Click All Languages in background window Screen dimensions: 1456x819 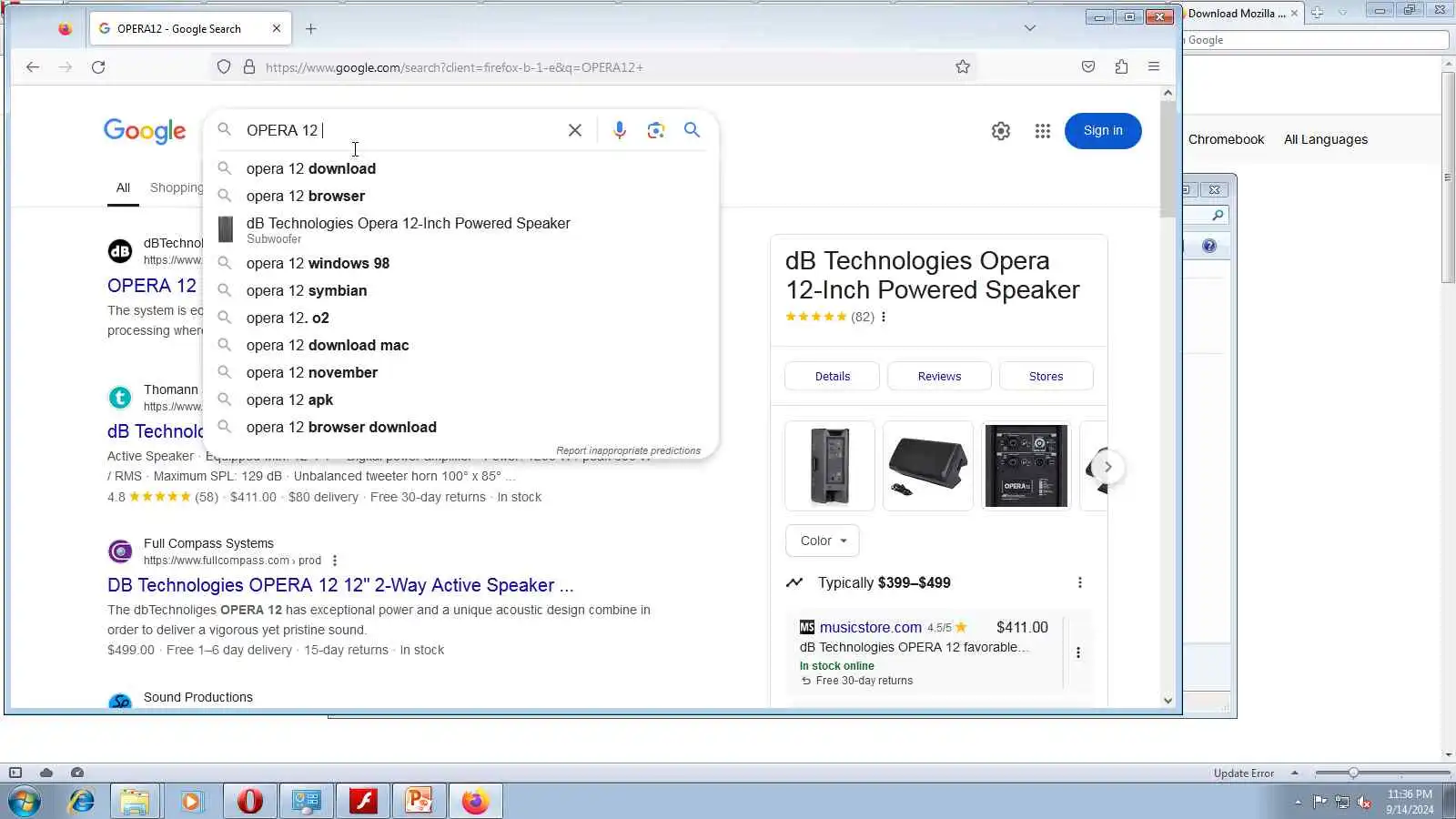coord(1326,139)
